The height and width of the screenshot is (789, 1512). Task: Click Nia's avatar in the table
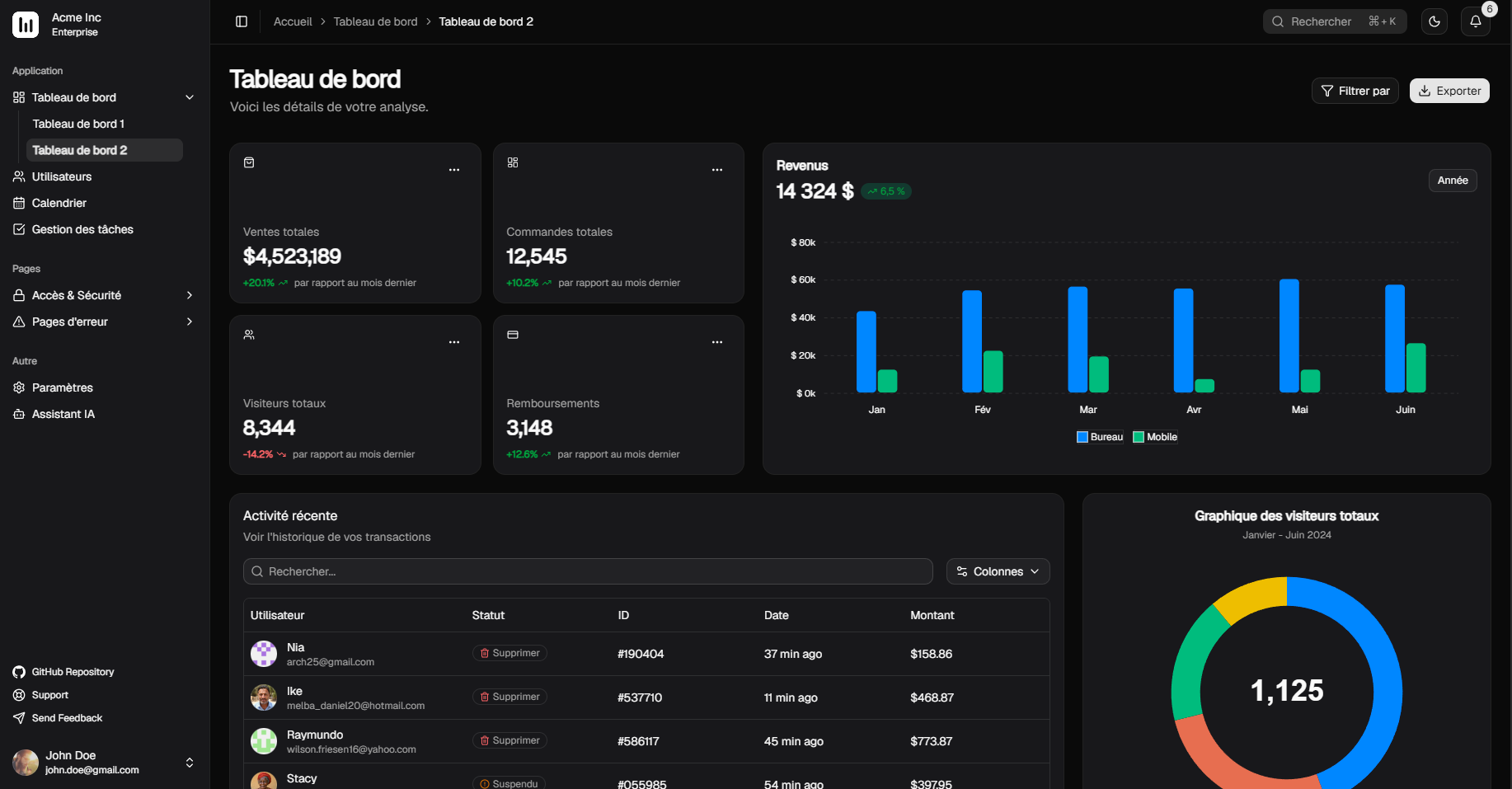[264, 654]
